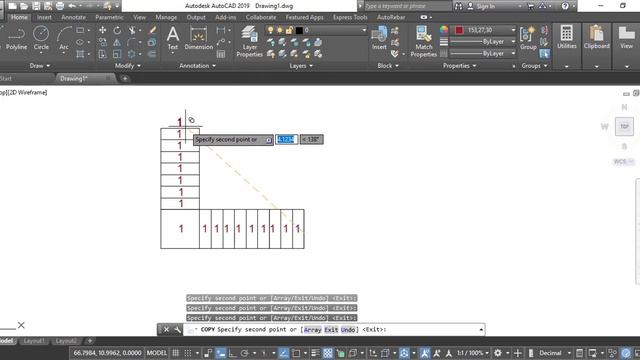This screenshot has height=360, width=640.
Task: Toggle transparency display in status bar
Action: pyautogui.click(x=328, y=353)
